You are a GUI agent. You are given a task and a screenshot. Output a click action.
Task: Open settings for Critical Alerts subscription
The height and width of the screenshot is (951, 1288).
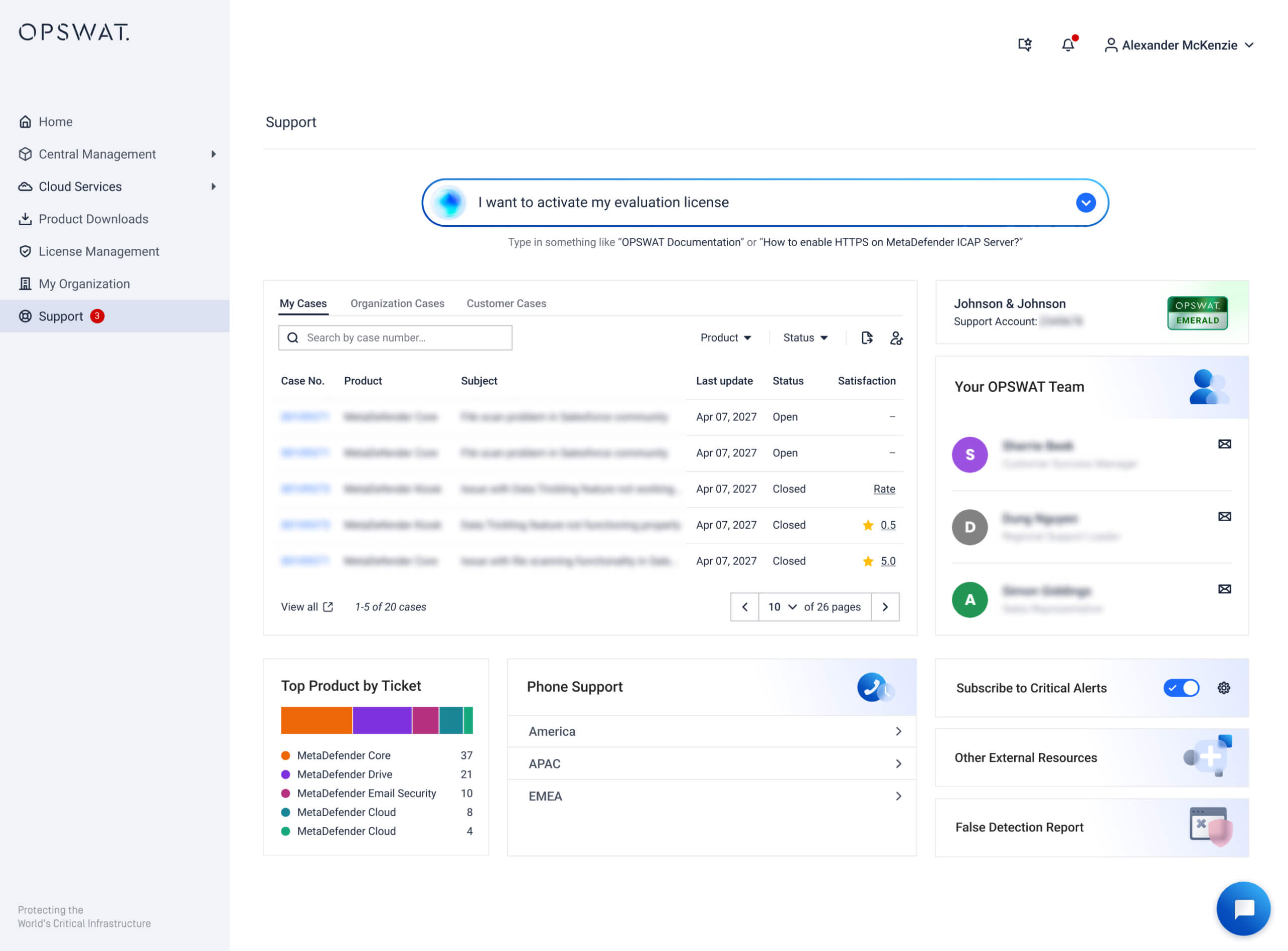pyautogui.click(x=1224, y=688)
